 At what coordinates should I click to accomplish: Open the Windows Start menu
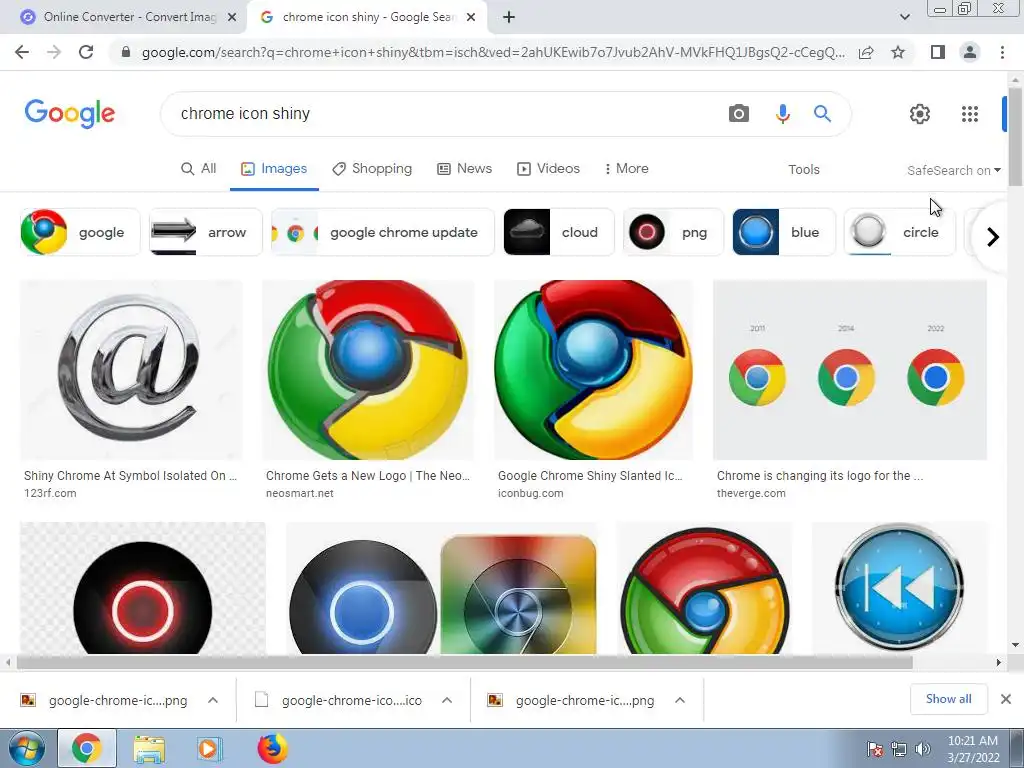(26, 748)
